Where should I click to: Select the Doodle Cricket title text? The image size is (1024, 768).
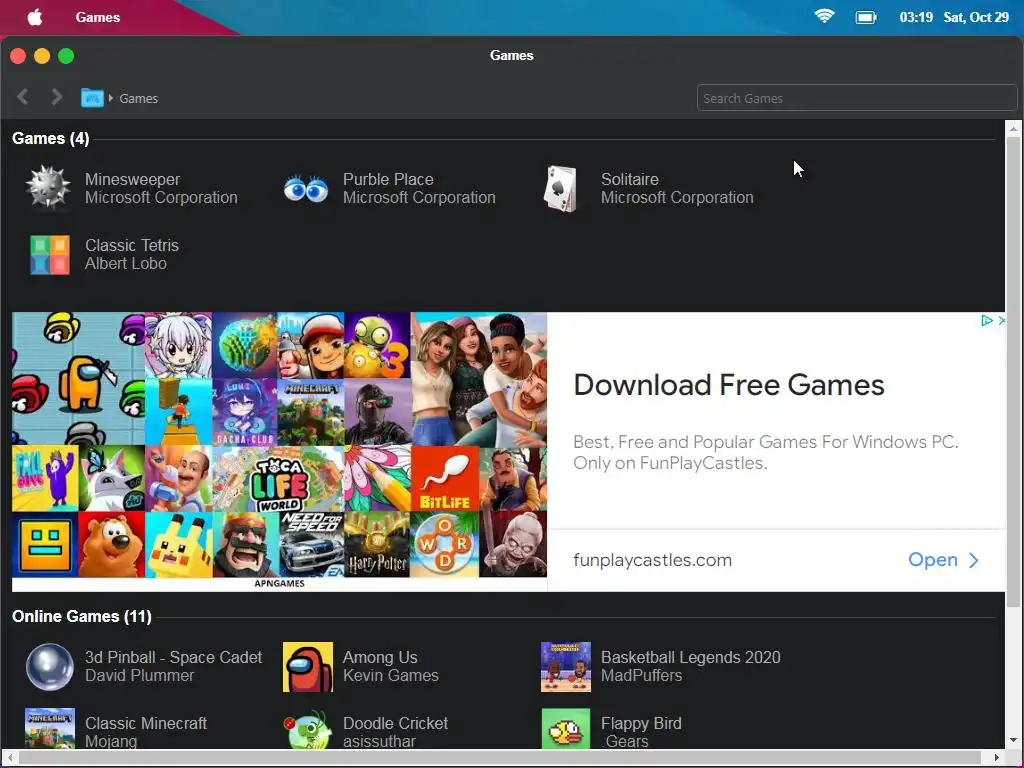tap(396, 723)
